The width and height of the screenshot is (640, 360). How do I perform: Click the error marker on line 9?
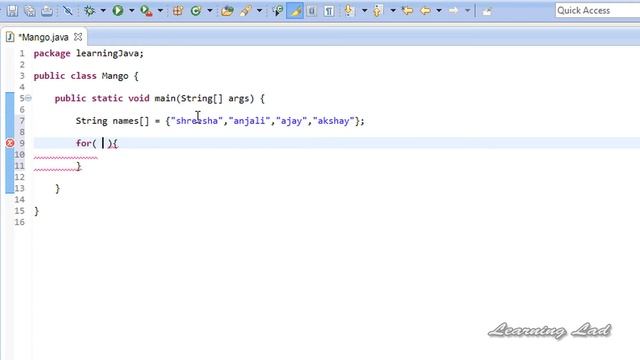point(10,143)
